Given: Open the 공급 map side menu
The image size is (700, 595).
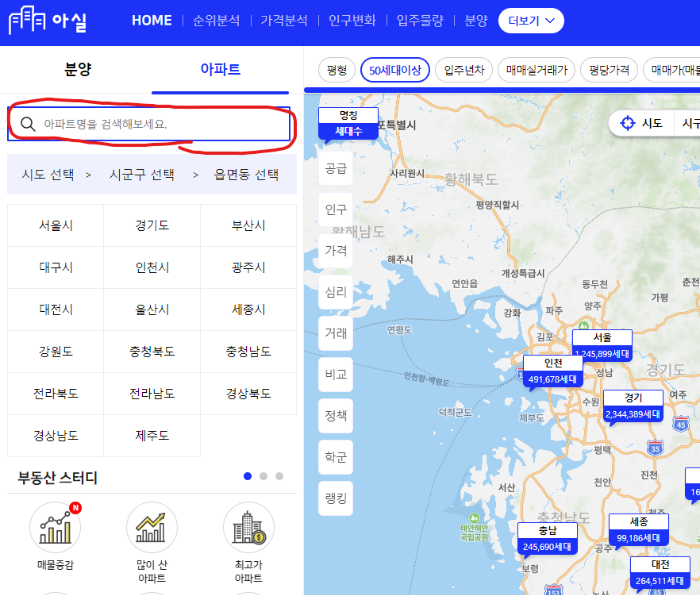Looking at the screenshot, I should click(x=335, y=168).
